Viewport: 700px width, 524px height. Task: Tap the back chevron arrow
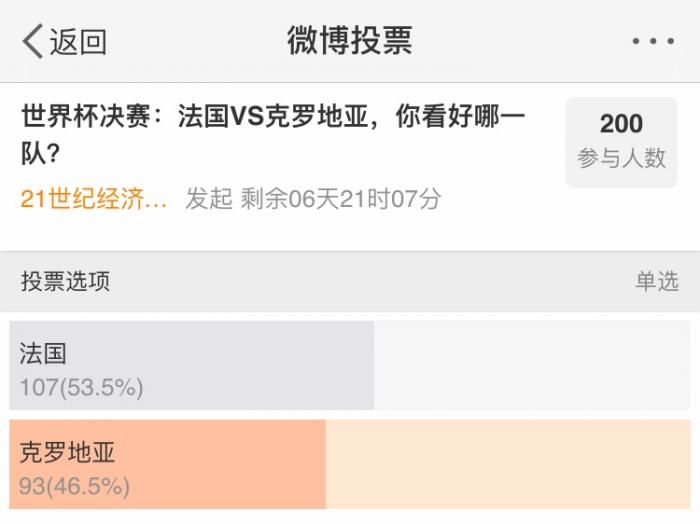tap(33, 42)
